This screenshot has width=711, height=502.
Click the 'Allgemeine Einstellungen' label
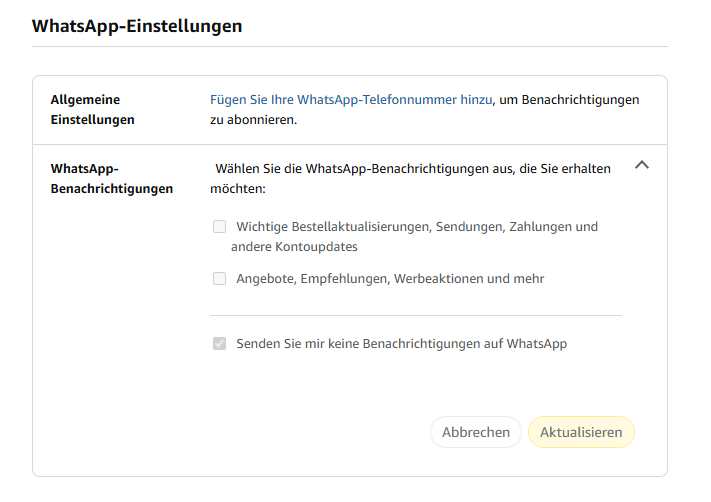[x=93, y=110]
